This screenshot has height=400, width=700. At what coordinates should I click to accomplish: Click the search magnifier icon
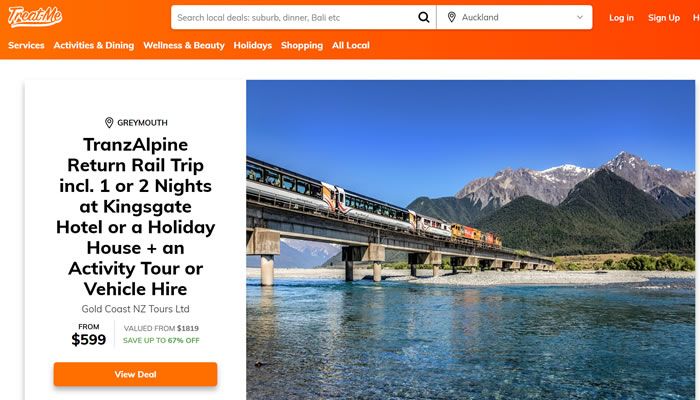424,17
